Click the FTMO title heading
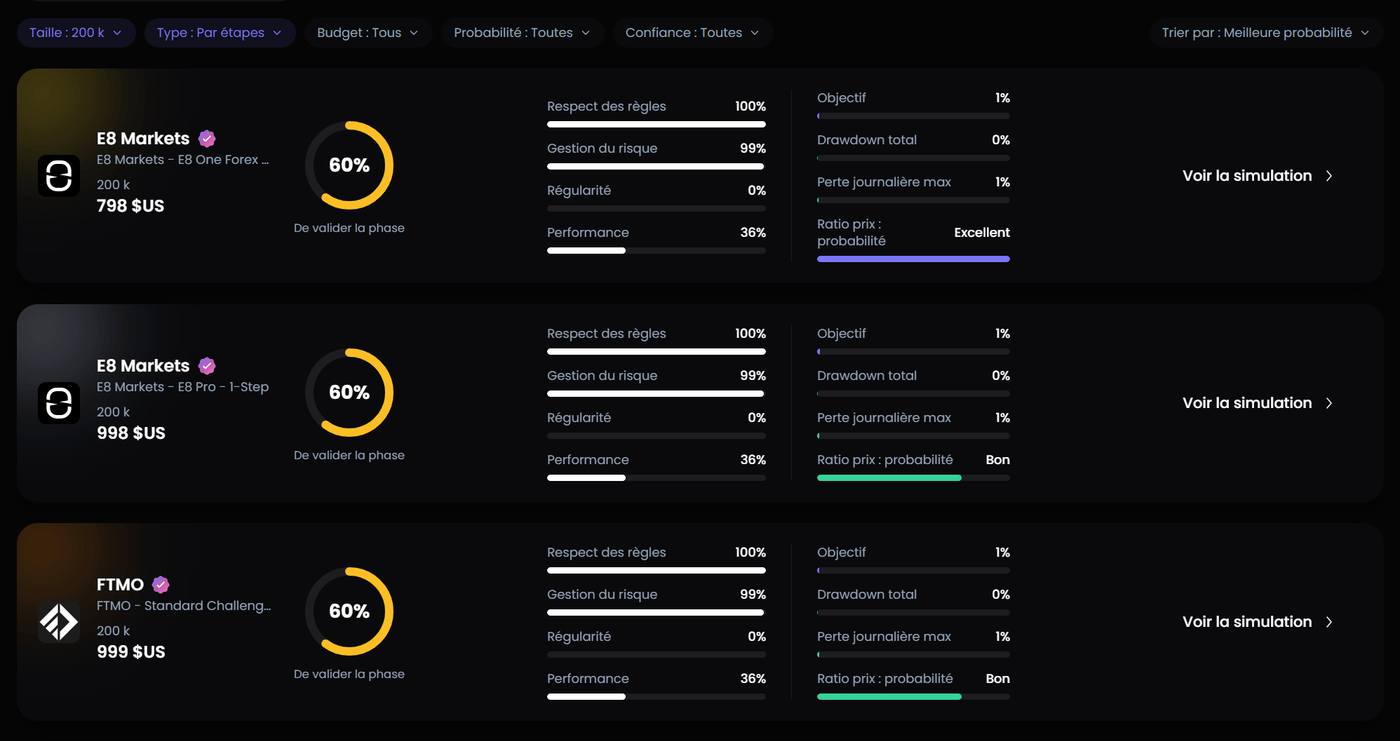This screenshot has width=1400, height=741. click(120, 584)
